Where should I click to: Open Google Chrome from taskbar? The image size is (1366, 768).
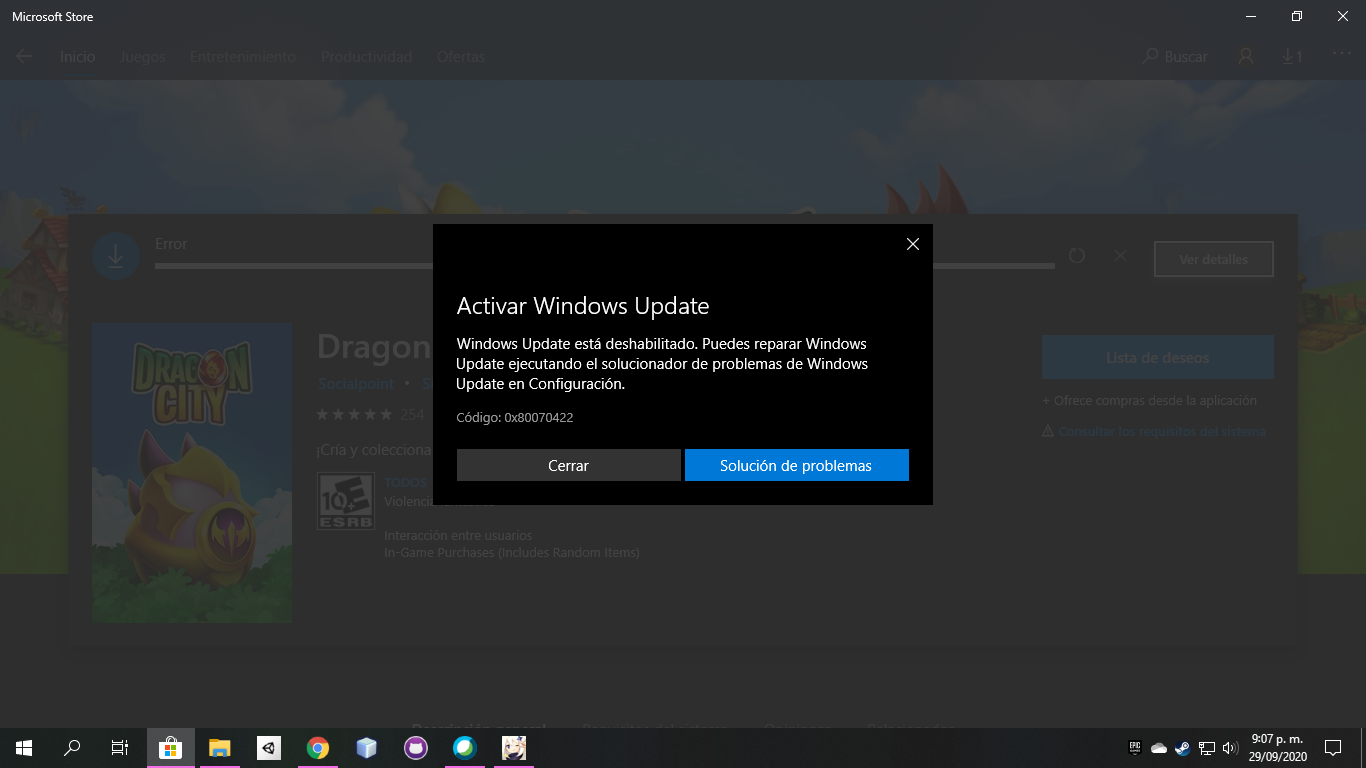coord(317,747)
